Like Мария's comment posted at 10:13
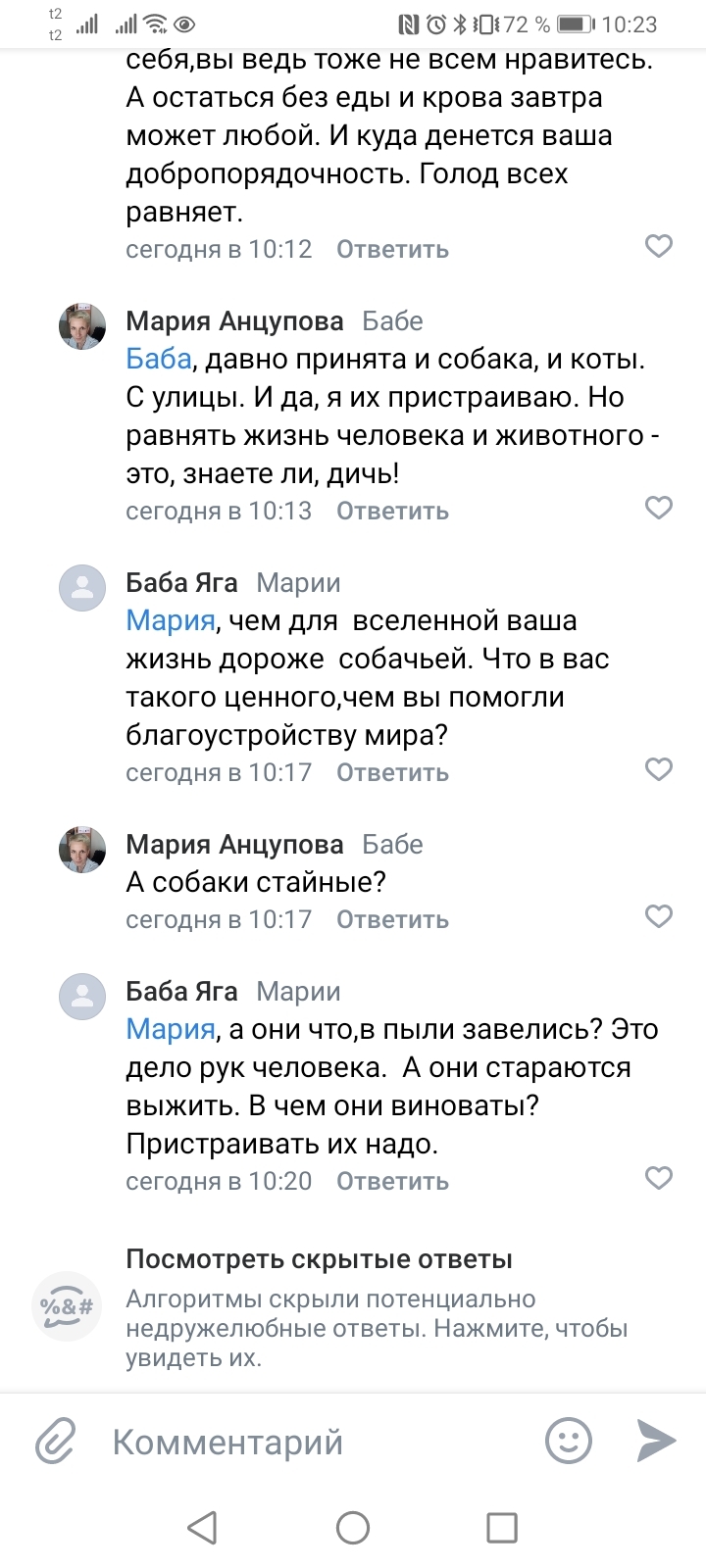The width and height of the screenshot is (706, 1568). coord(659,508)
